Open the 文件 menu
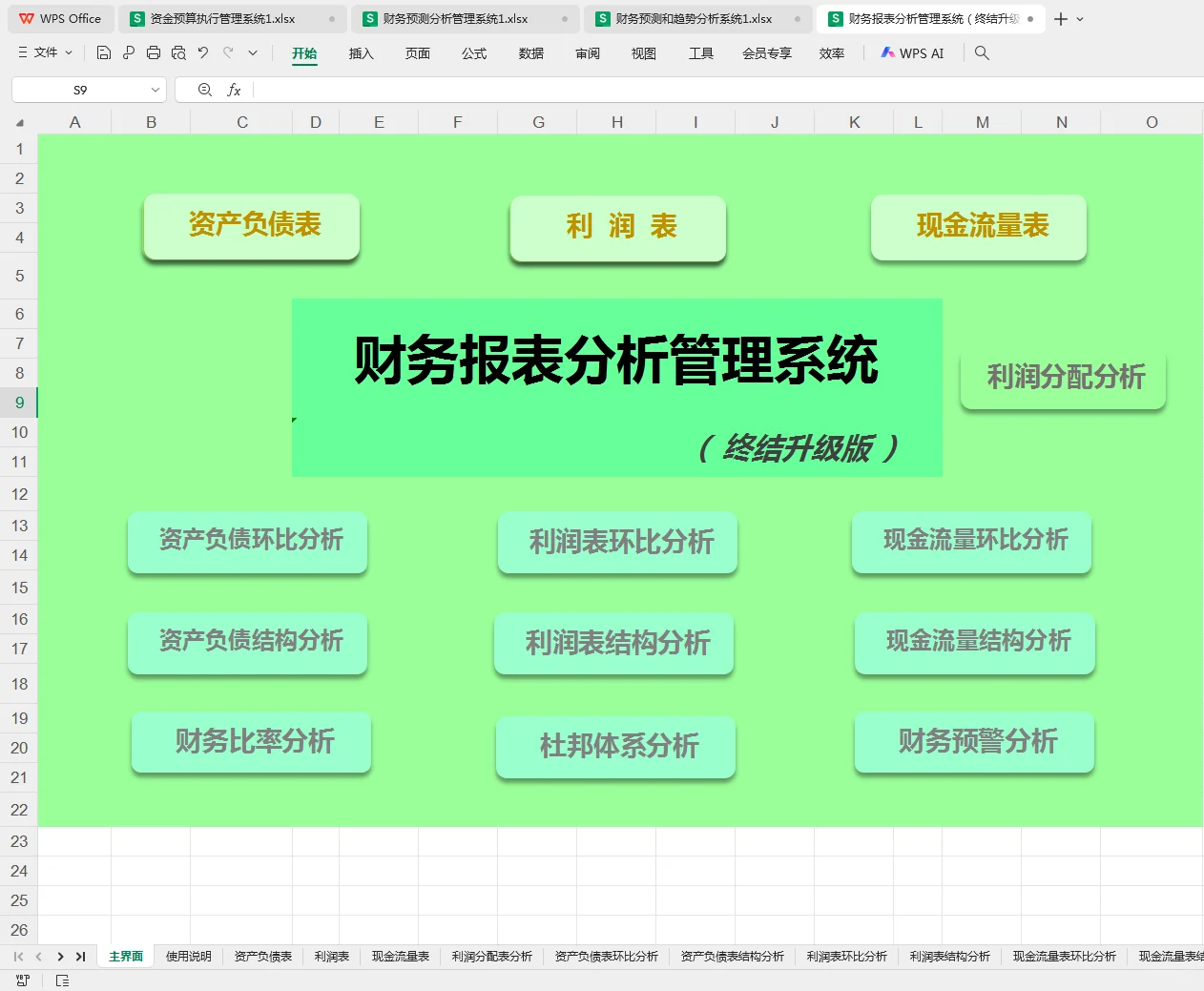Viewport: 1204px width, 991px height. [45, 53]
